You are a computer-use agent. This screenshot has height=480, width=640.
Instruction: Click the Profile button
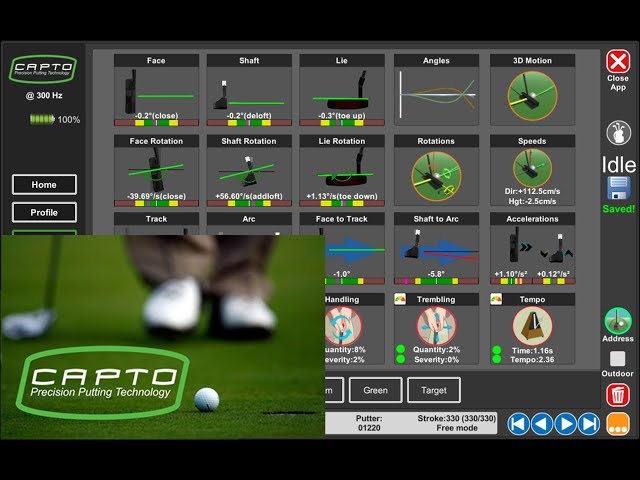click(44, 212)
